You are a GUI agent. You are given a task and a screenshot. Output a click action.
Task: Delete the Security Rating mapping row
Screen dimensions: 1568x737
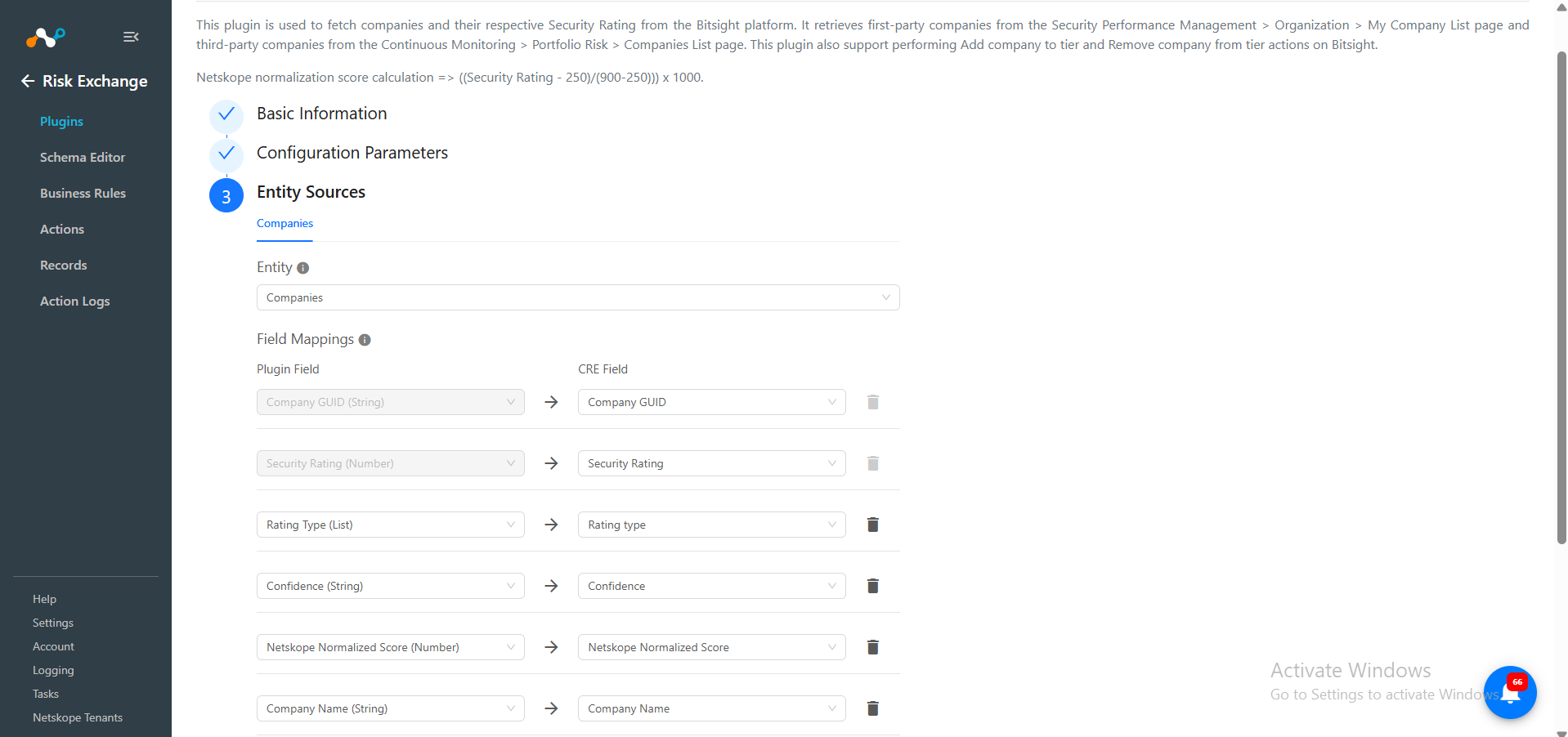(873, 463)
